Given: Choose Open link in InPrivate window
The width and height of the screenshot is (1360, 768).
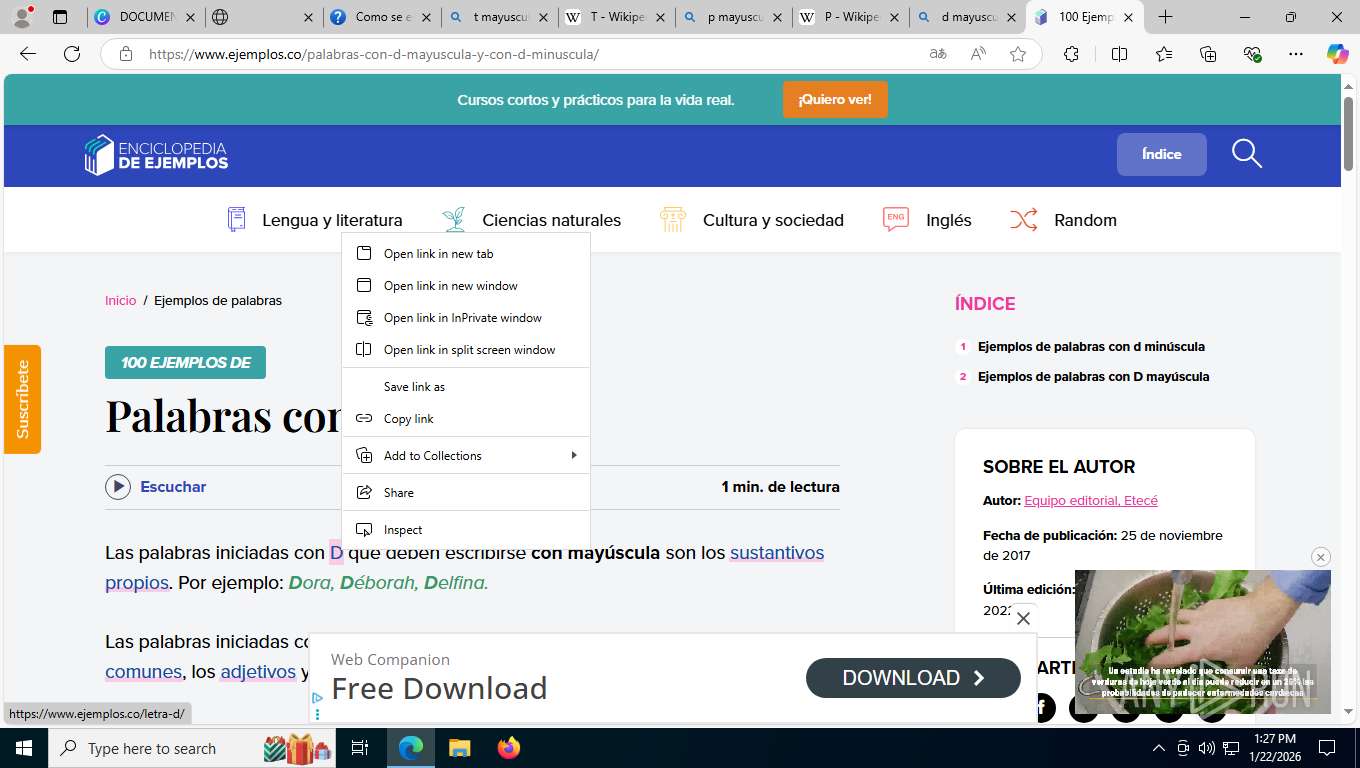Looking at the screenshot, I should tap(466, 318).
